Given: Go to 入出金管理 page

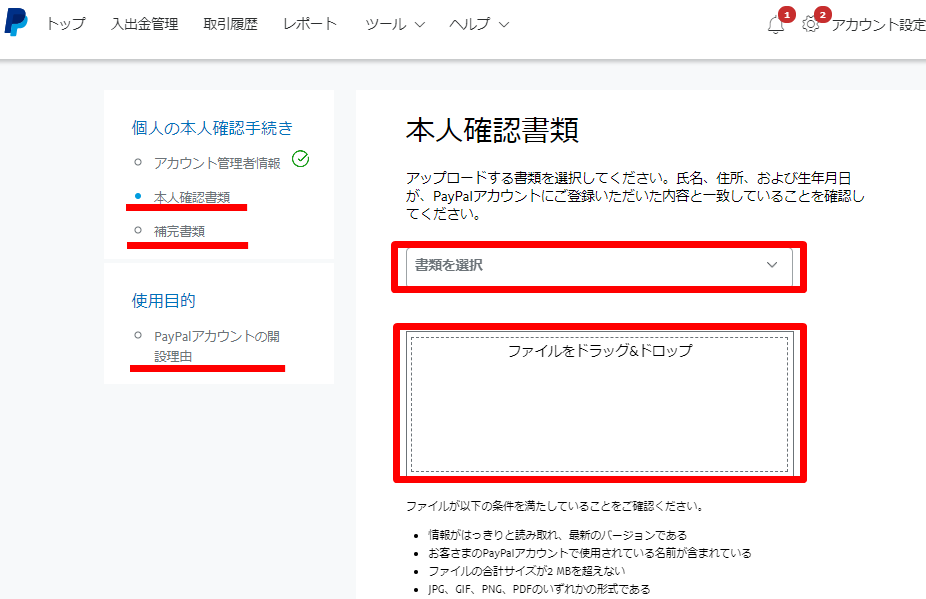Looking at the screenshot, I should coord(145,24).
